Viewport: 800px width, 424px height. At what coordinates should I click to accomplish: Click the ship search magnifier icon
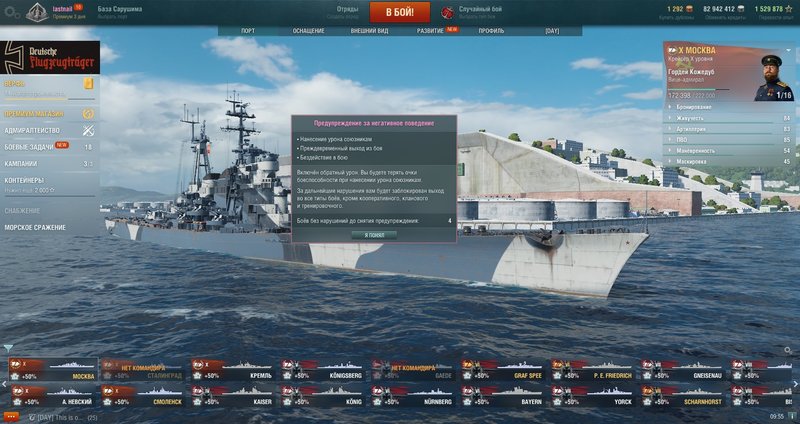(x=788, y=350)
